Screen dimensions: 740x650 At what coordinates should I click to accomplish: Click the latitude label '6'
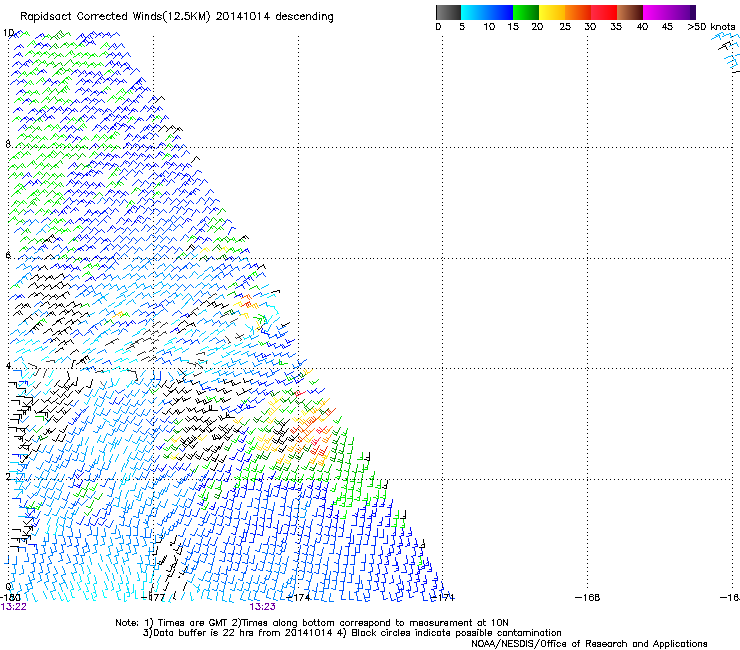8,255
